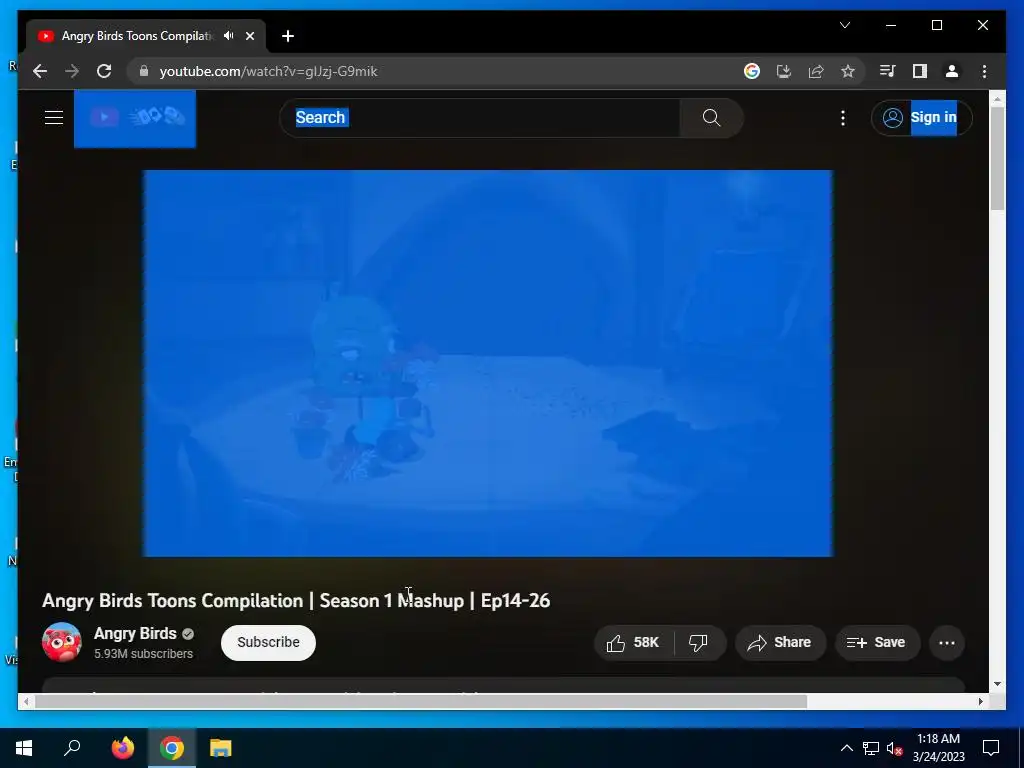Open the Windows Start menu
Viewport: 1024px width, 768px height.
point(24,748)
